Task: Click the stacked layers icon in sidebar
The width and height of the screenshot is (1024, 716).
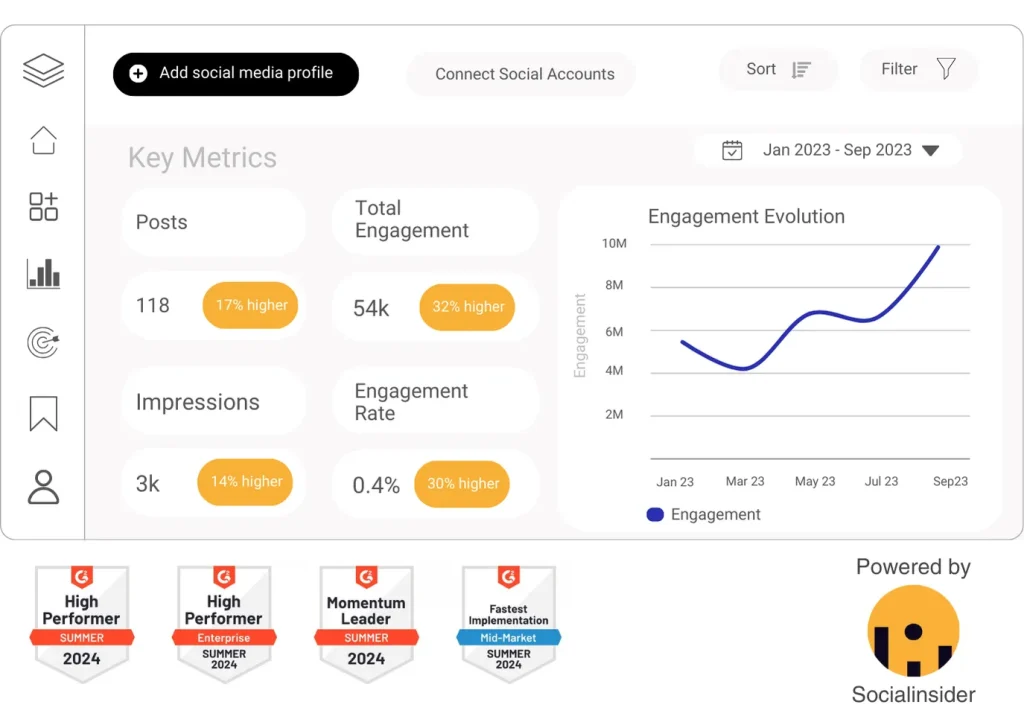Action: [43, 71]
